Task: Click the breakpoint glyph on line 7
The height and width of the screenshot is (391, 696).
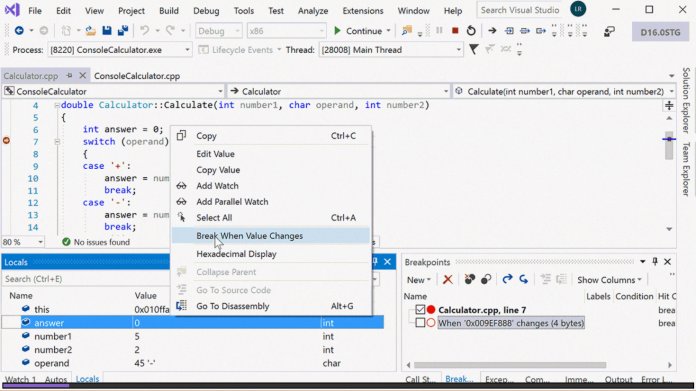Action: [6, 141]
